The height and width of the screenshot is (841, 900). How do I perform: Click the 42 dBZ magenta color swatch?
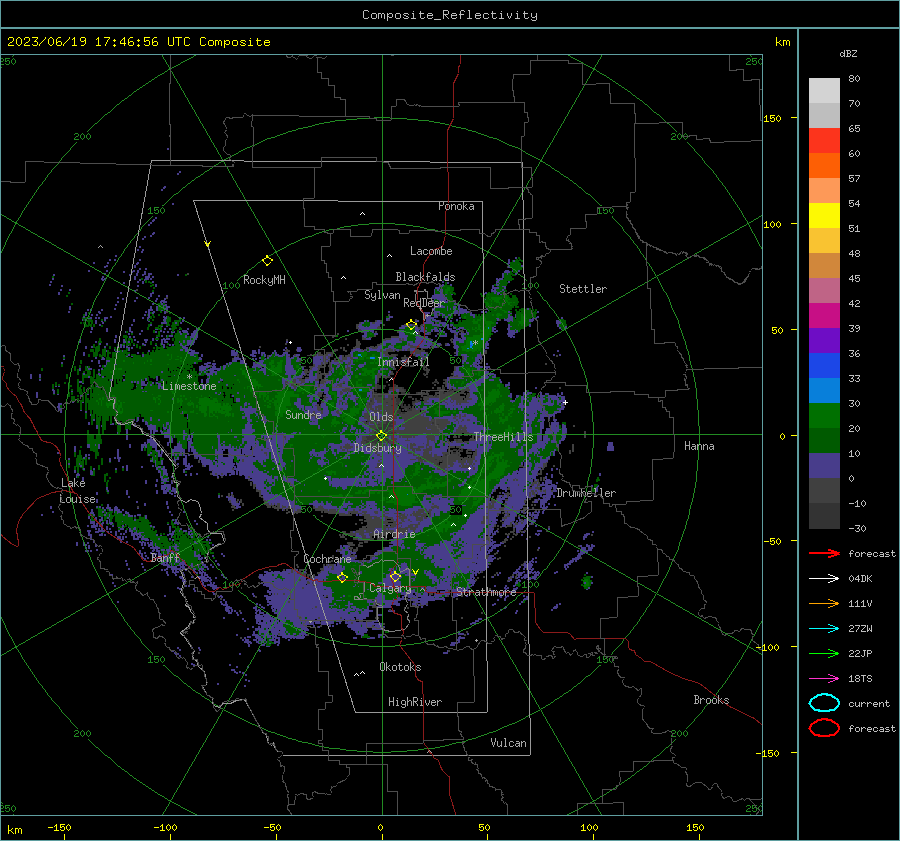click(824, 315)
